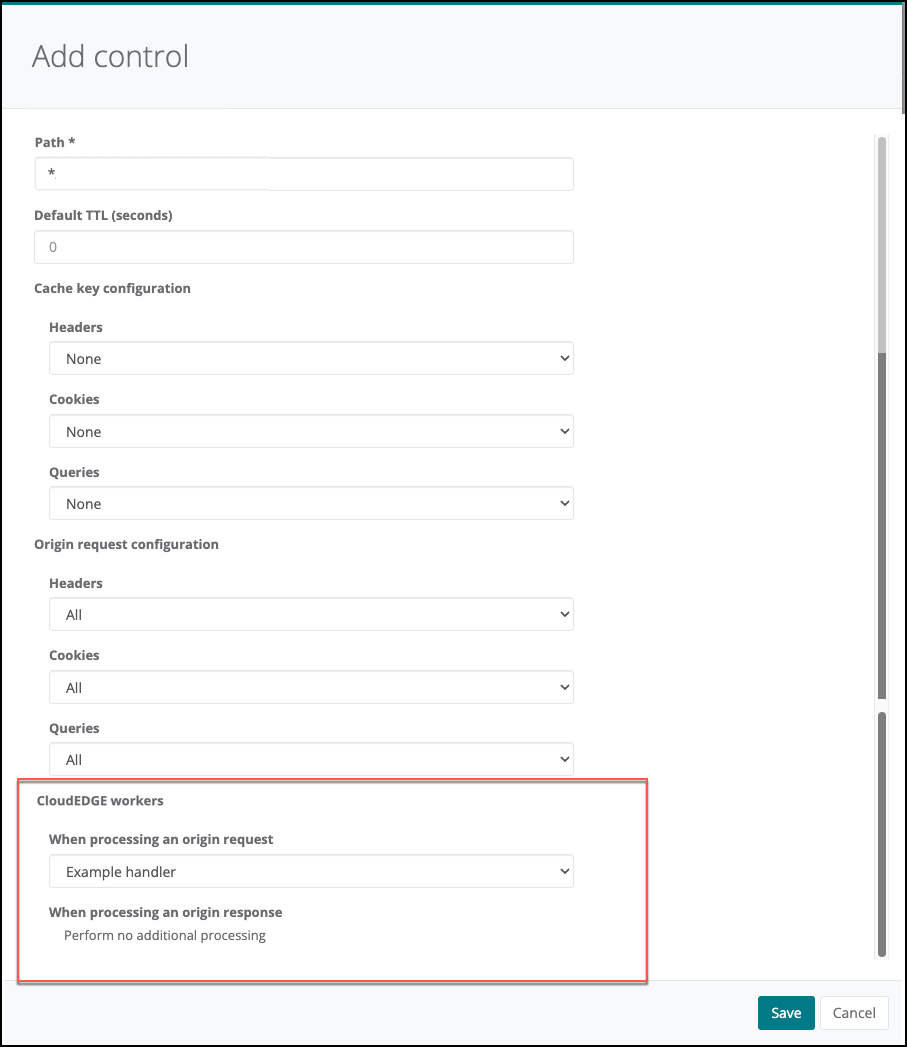This screenshot has height=1047, width=907.
Task: Click Cancel to dismiss the dialog
Action: click(x=854, y=1013)
